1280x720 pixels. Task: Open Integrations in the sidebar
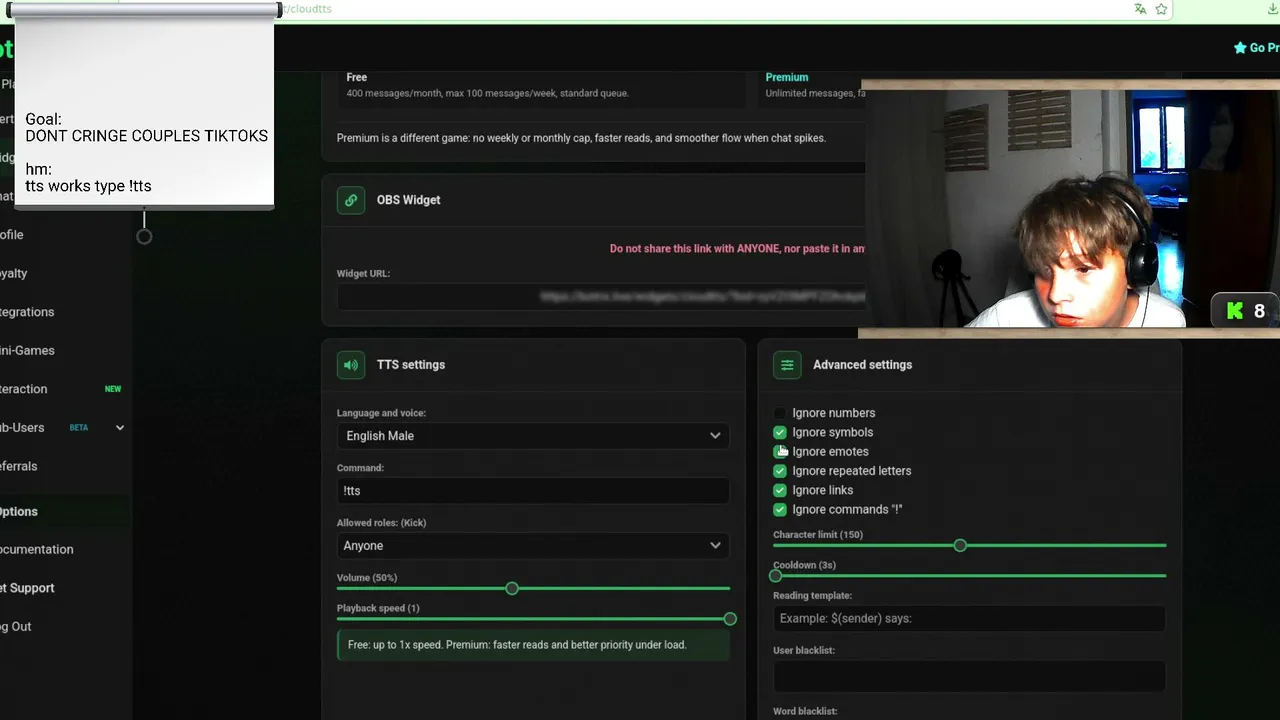tap(27, 312)
